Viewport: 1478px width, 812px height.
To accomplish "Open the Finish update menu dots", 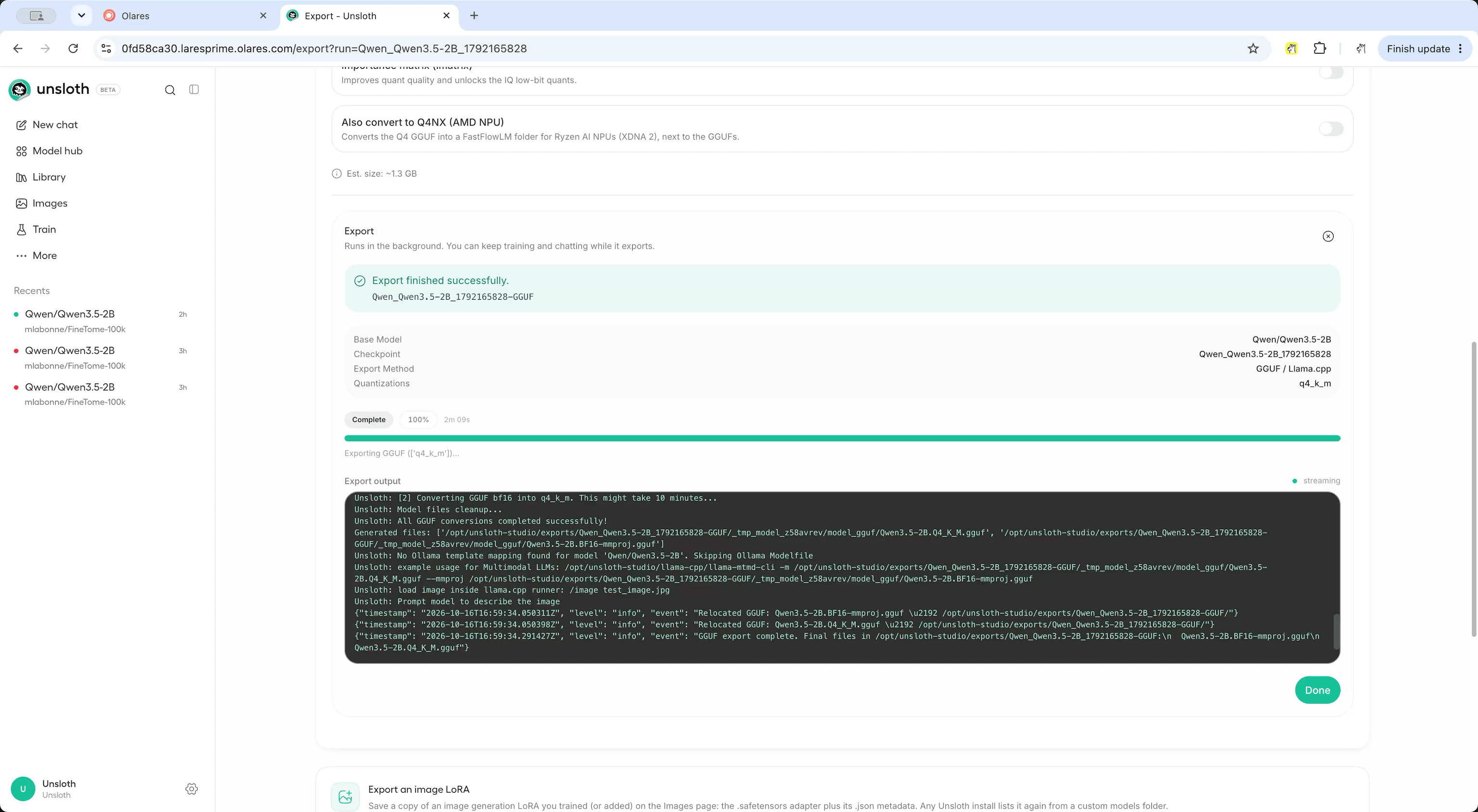I will (x=1460, y=49).
